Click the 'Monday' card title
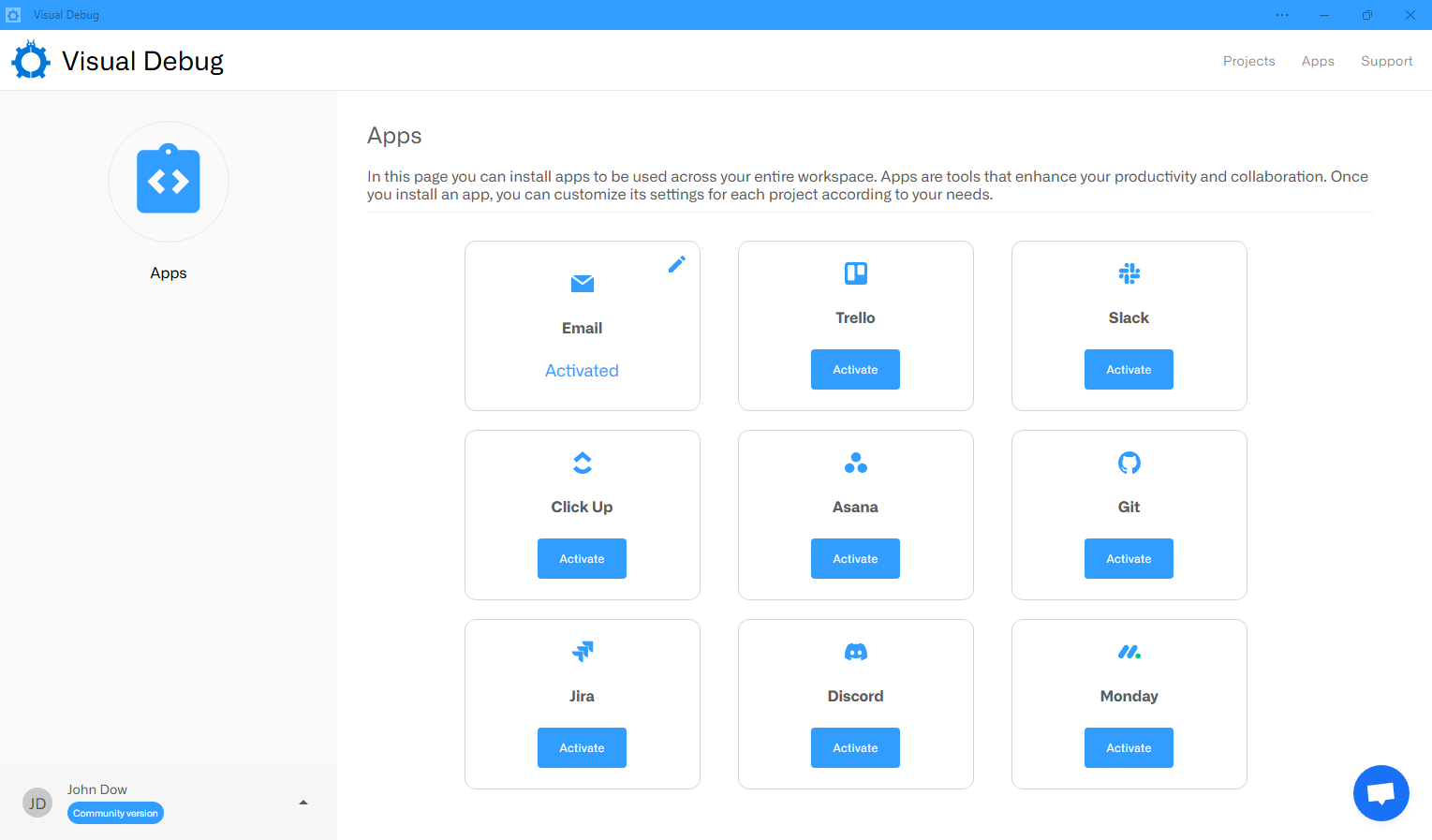This screenshot has width=1432, height=840. 1129,696
